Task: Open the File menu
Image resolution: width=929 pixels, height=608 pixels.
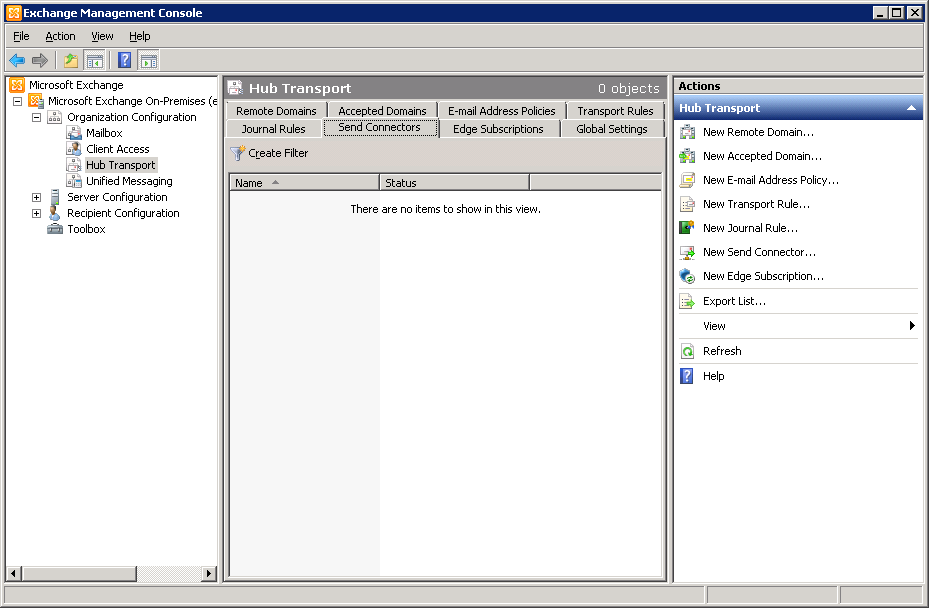Action: pos(21,36)
